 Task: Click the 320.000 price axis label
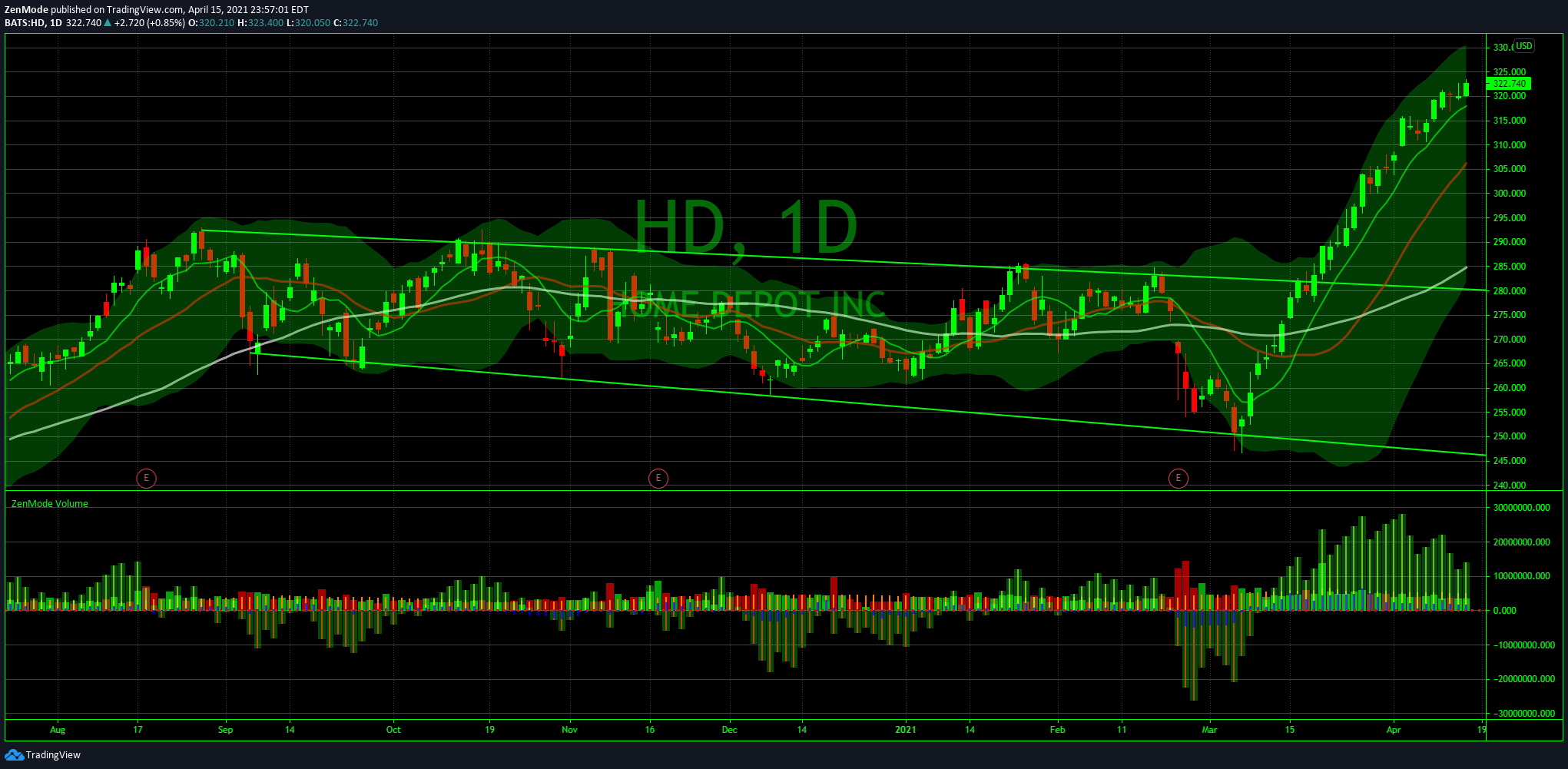tap(1510, 97)
